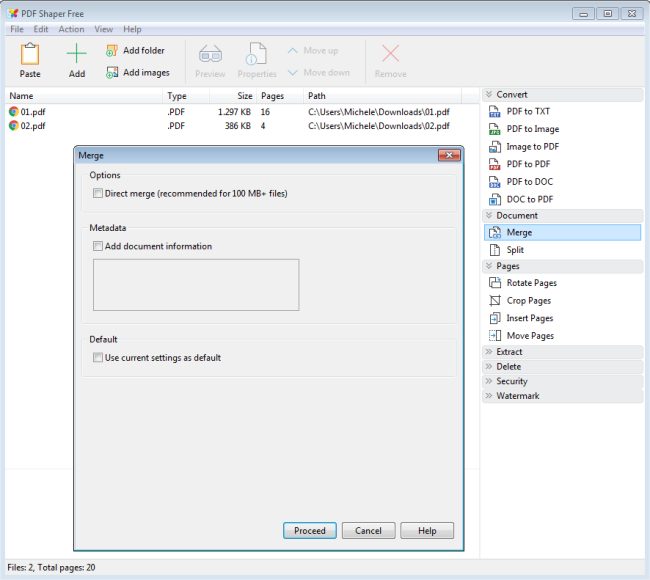Click the Add folder icon
The image size is (650, 580).
pos(112,51)
